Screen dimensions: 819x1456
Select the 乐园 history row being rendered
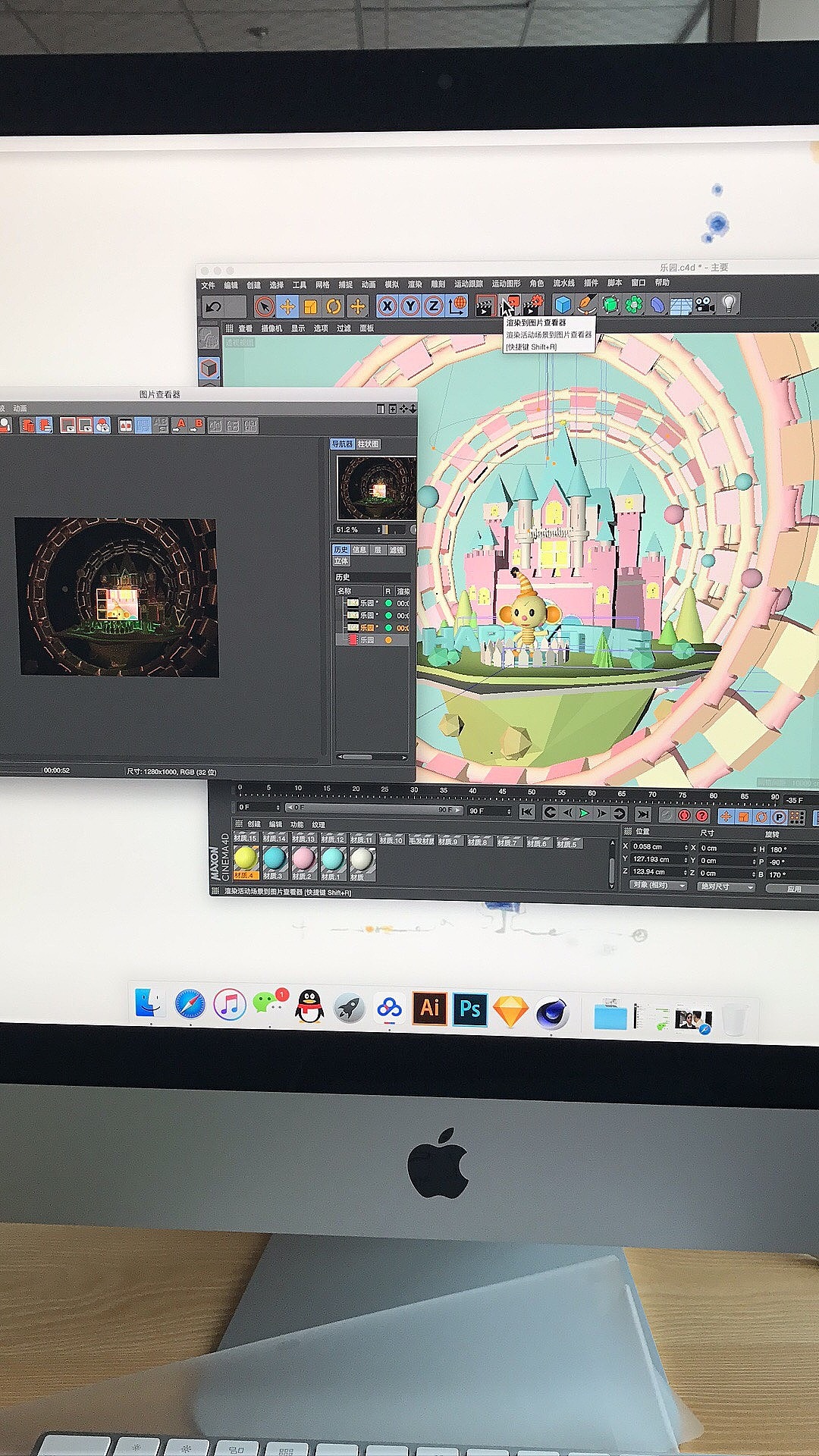372,640
